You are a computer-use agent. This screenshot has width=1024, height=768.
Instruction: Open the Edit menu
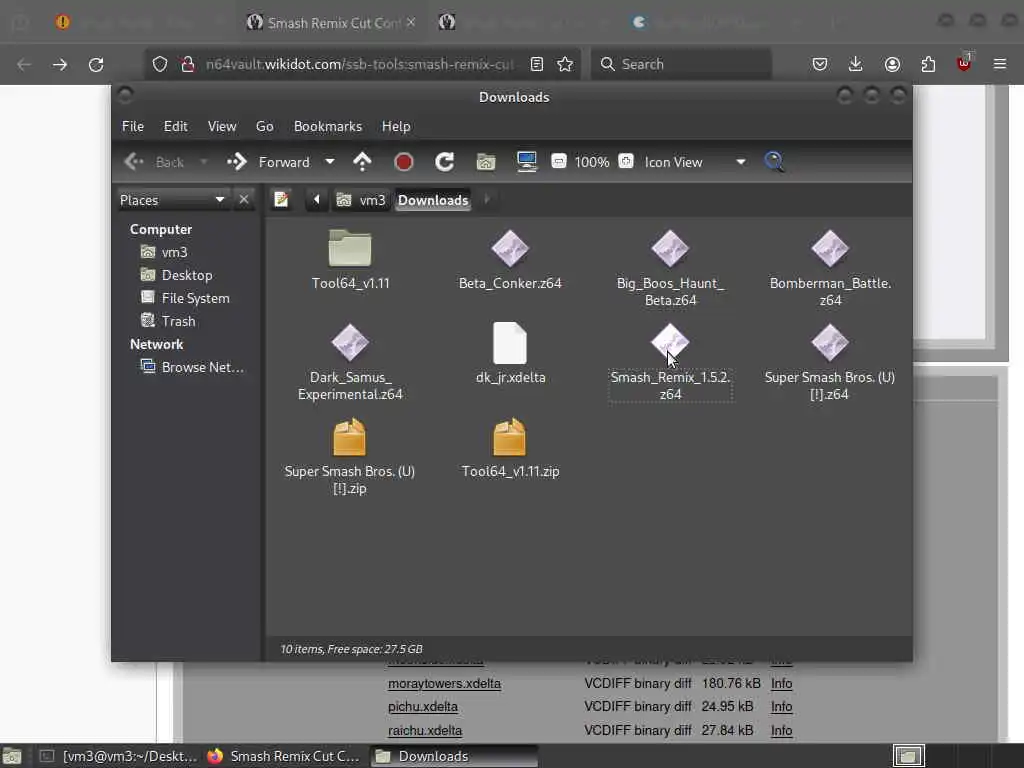[176, 126]
